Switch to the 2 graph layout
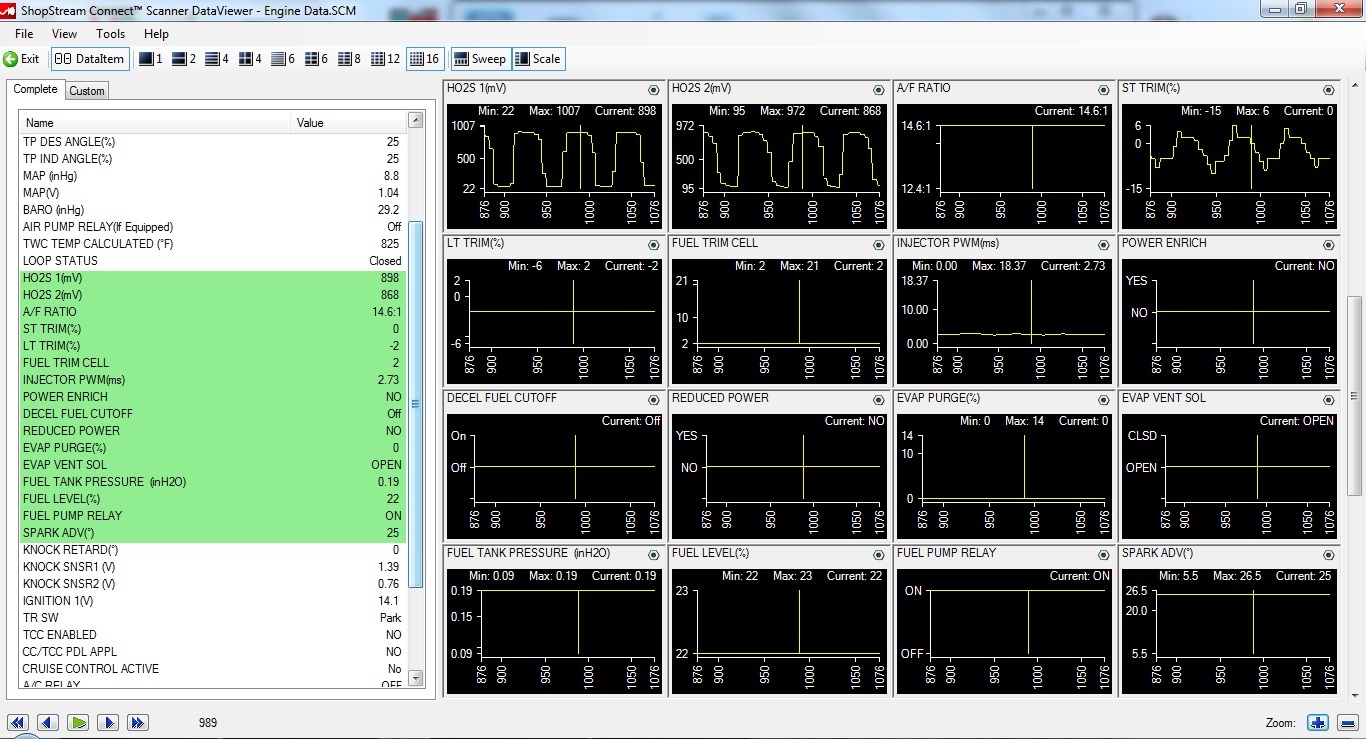 tap(184, 59)
